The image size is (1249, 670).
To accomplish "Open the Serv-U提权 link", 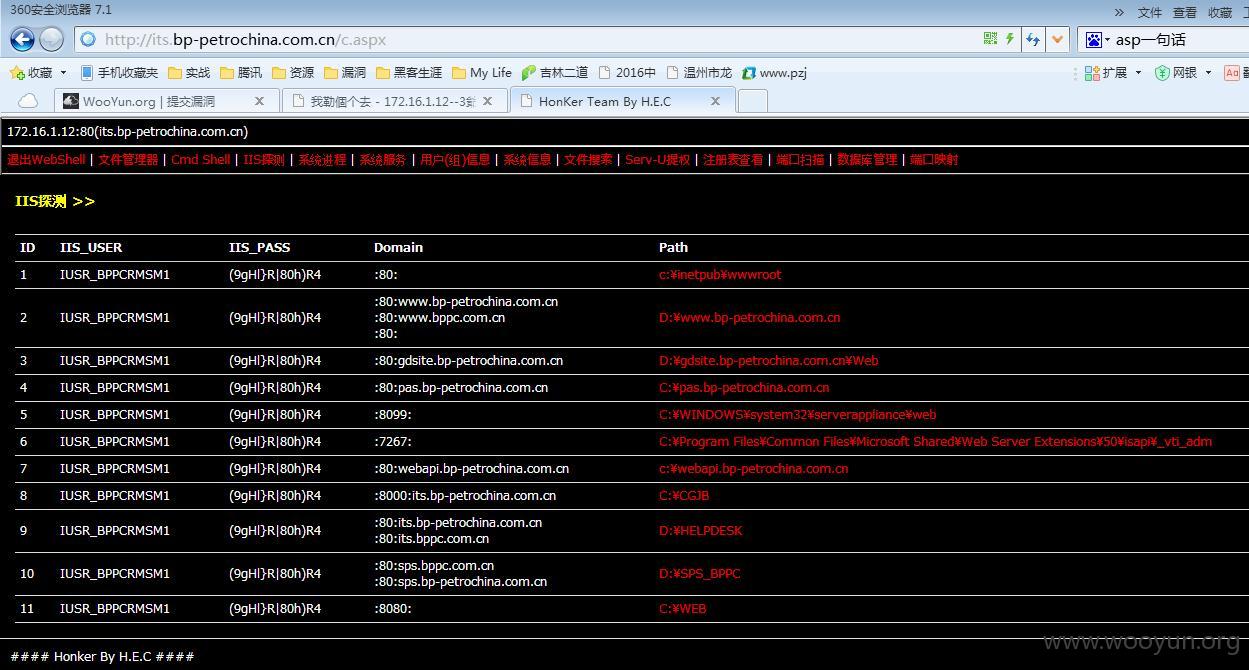I will (x=657, y=160).
